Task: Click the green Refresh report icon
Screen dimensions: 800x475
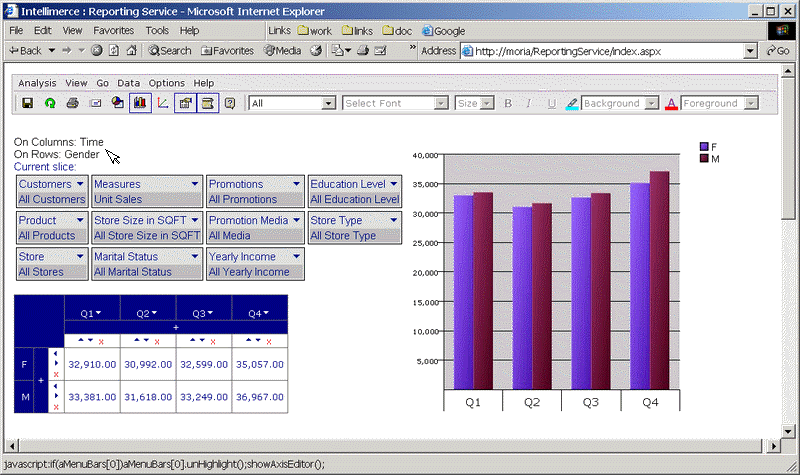Action: [50, 104]
